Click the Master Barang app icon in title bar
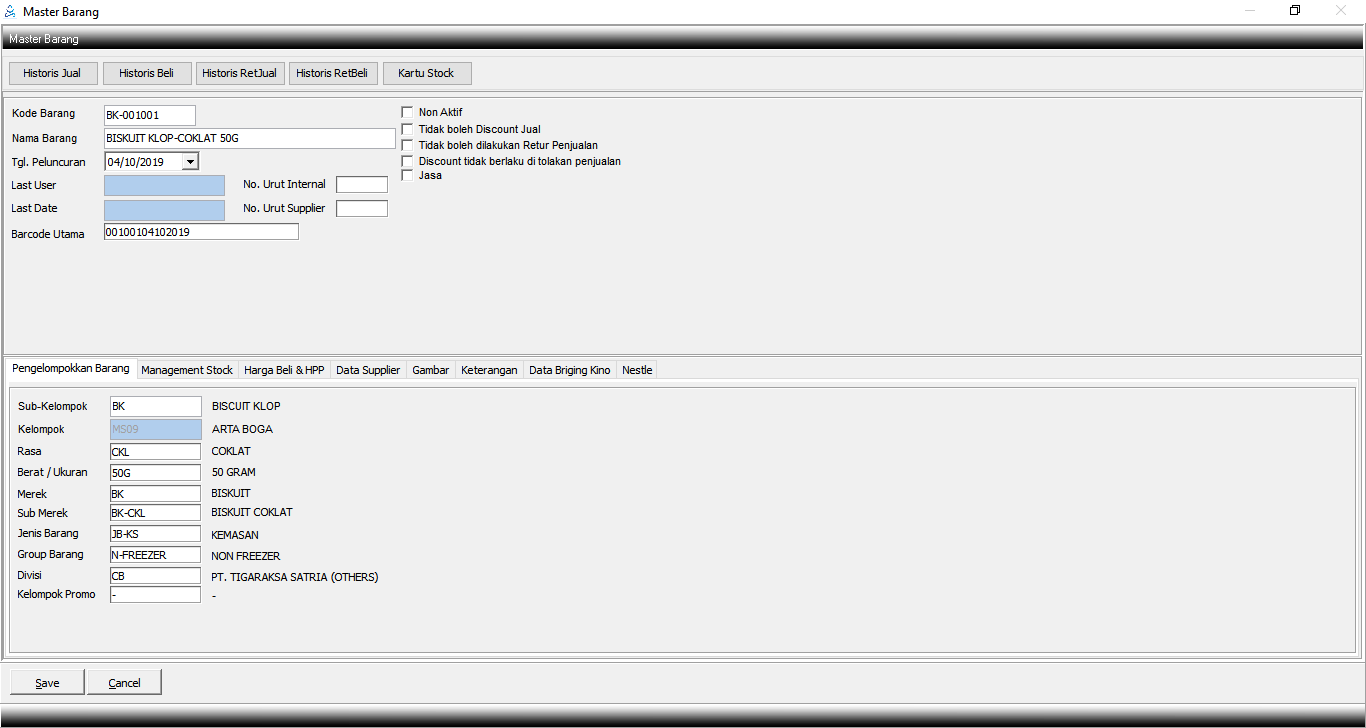Viewport: 1366px width, 728px height. point(10,12)
